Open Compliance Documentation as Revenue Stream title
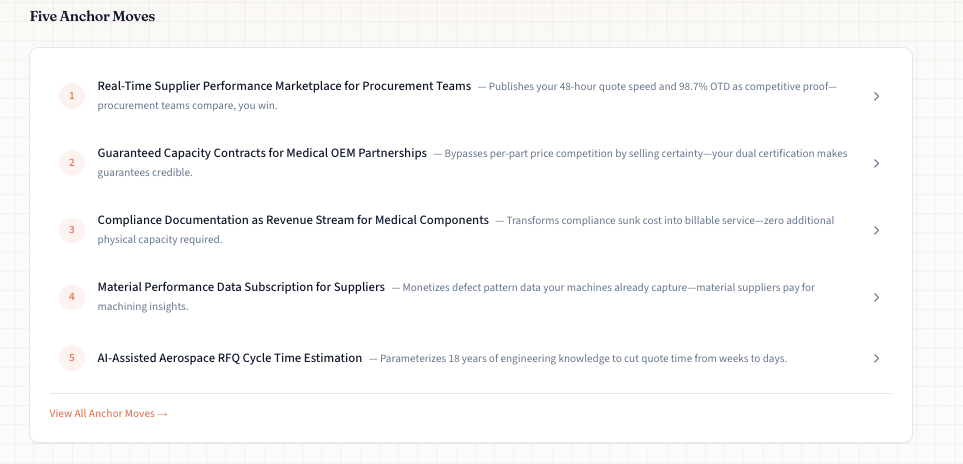 [x=293, y=220]
